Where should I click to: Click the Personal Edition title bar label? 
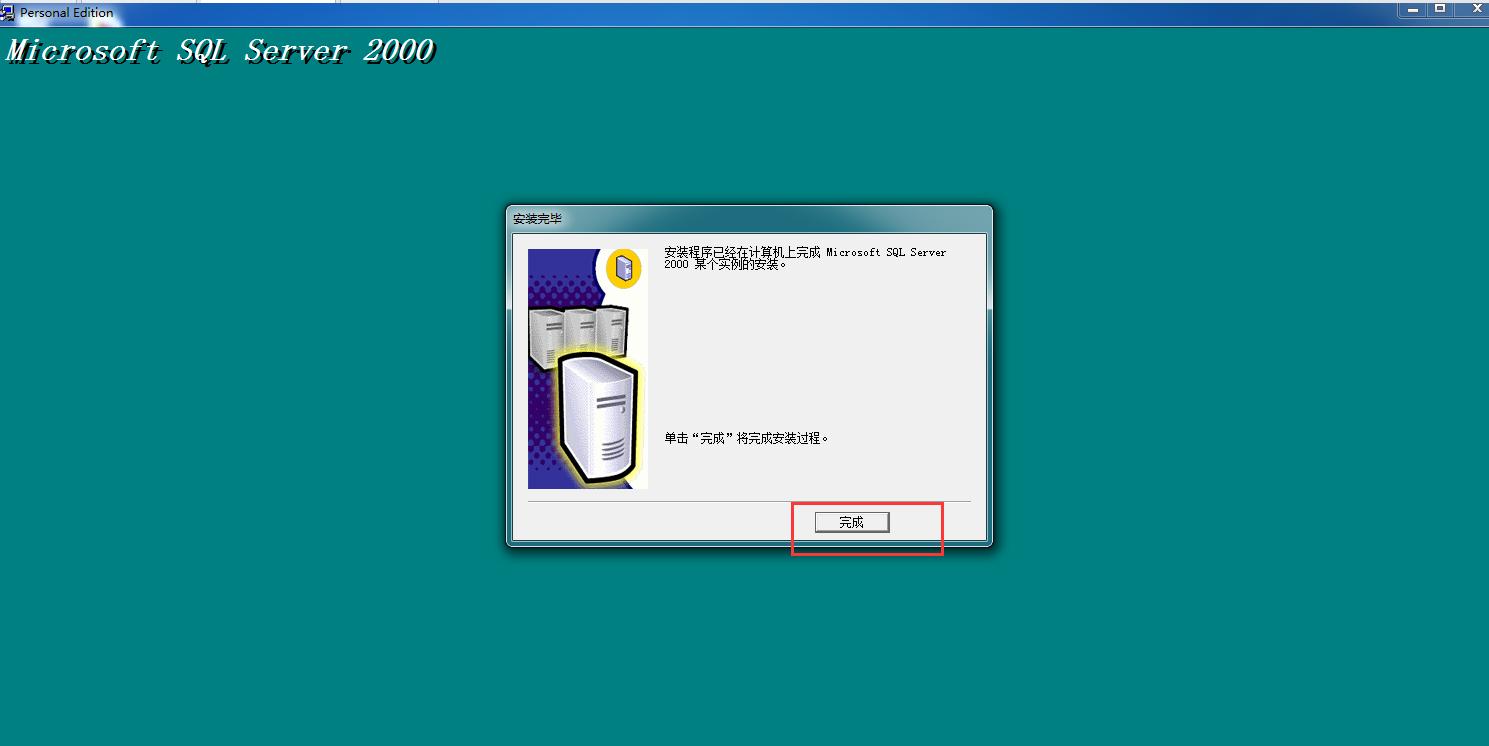tap(67, 13)
